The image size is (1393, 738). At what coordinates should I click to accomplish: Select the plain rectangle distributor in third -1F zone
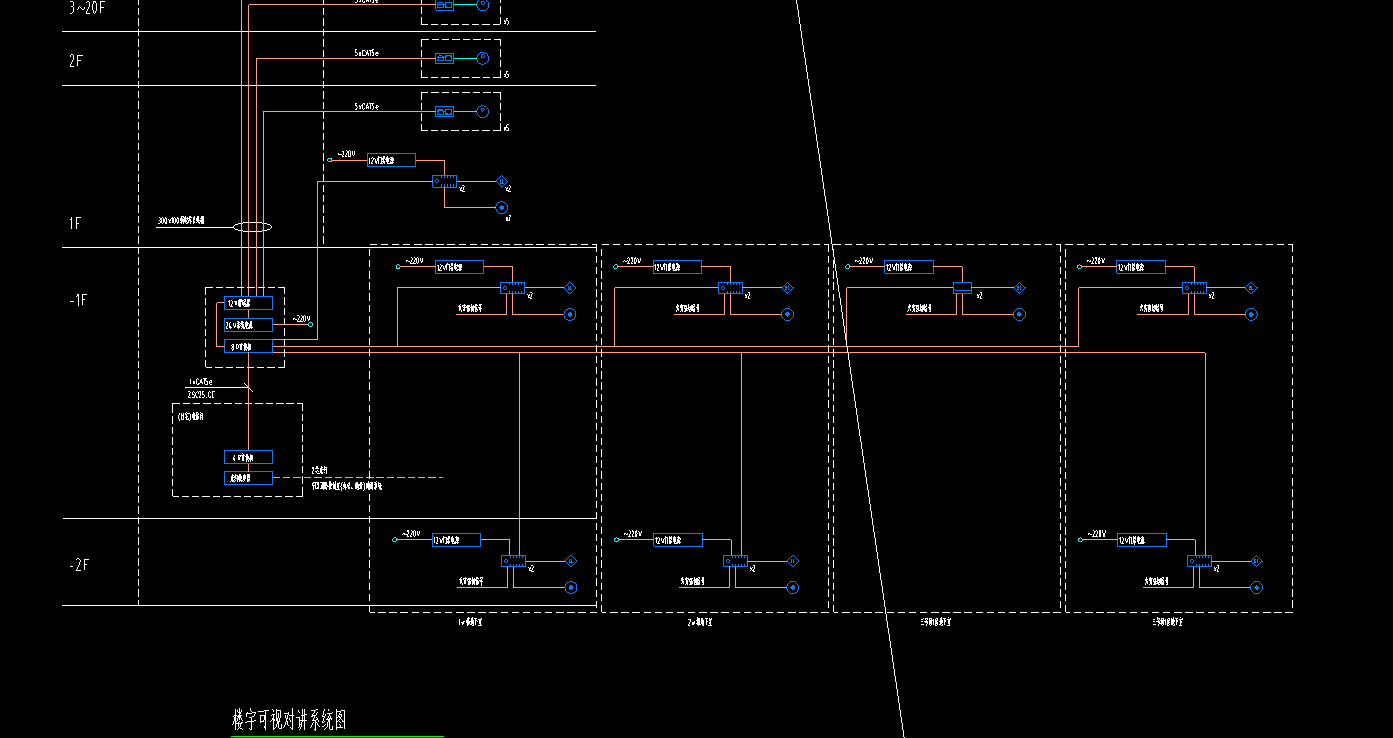click(x=962, y=288)
